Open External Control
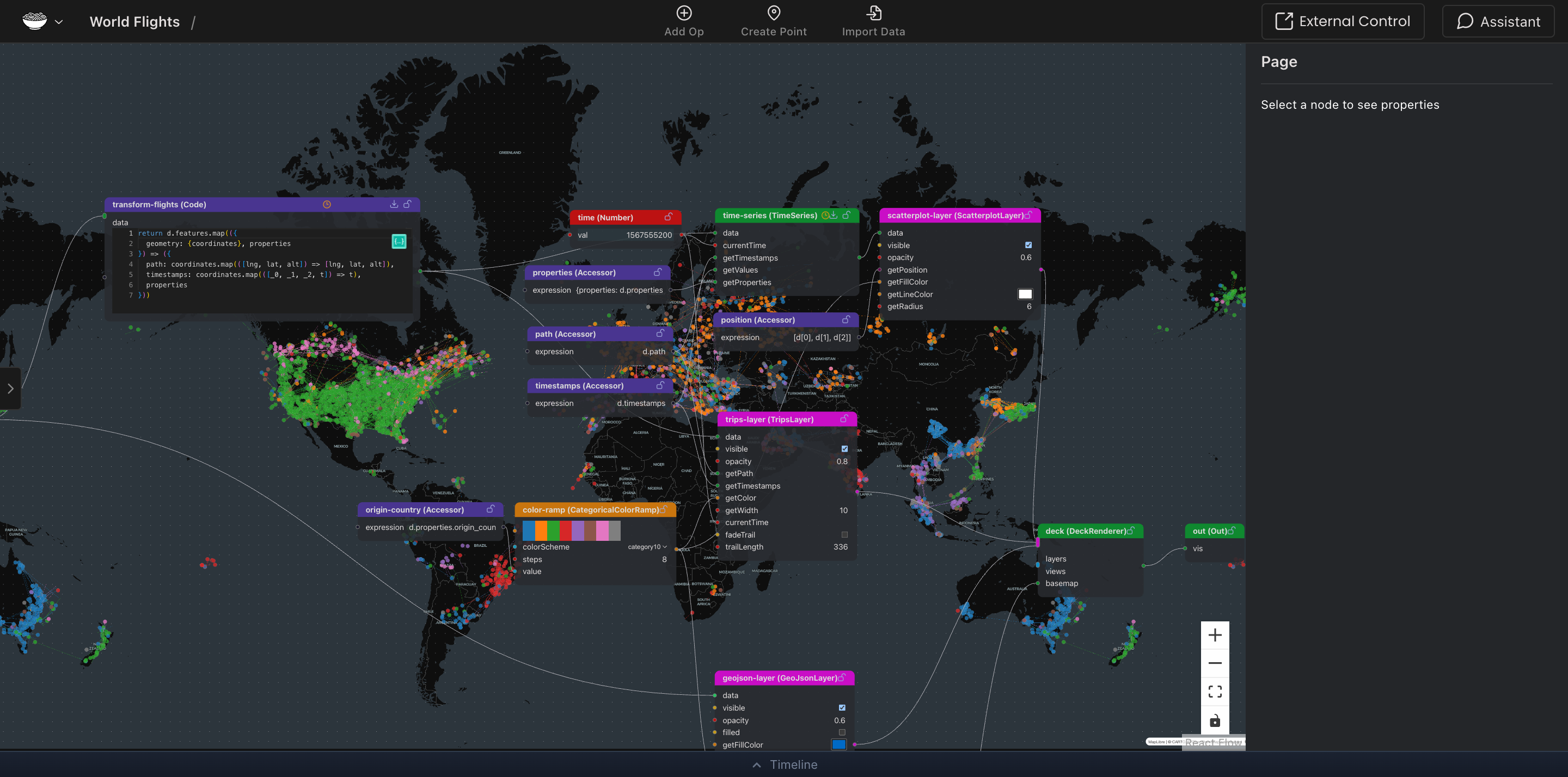Screen dimensions: 1568x777 (x=1343, y=21)
